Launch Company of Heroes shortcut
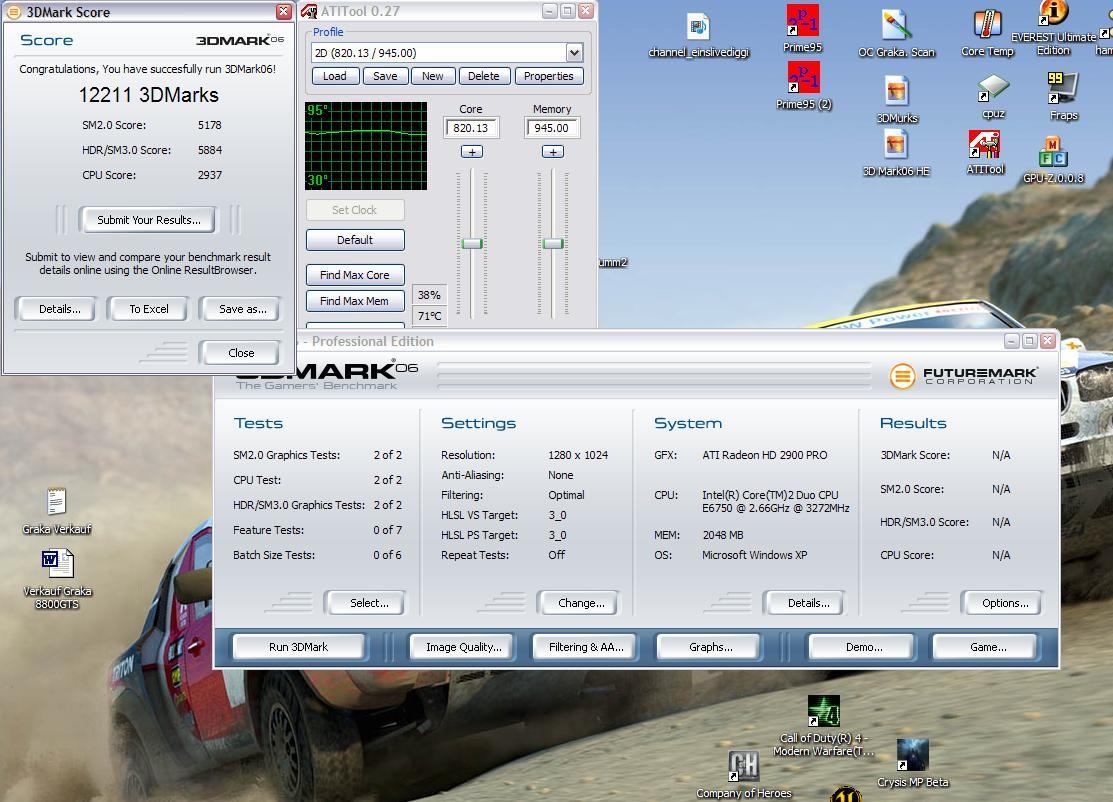This screenshot has width=1113, height=802. 743,775
